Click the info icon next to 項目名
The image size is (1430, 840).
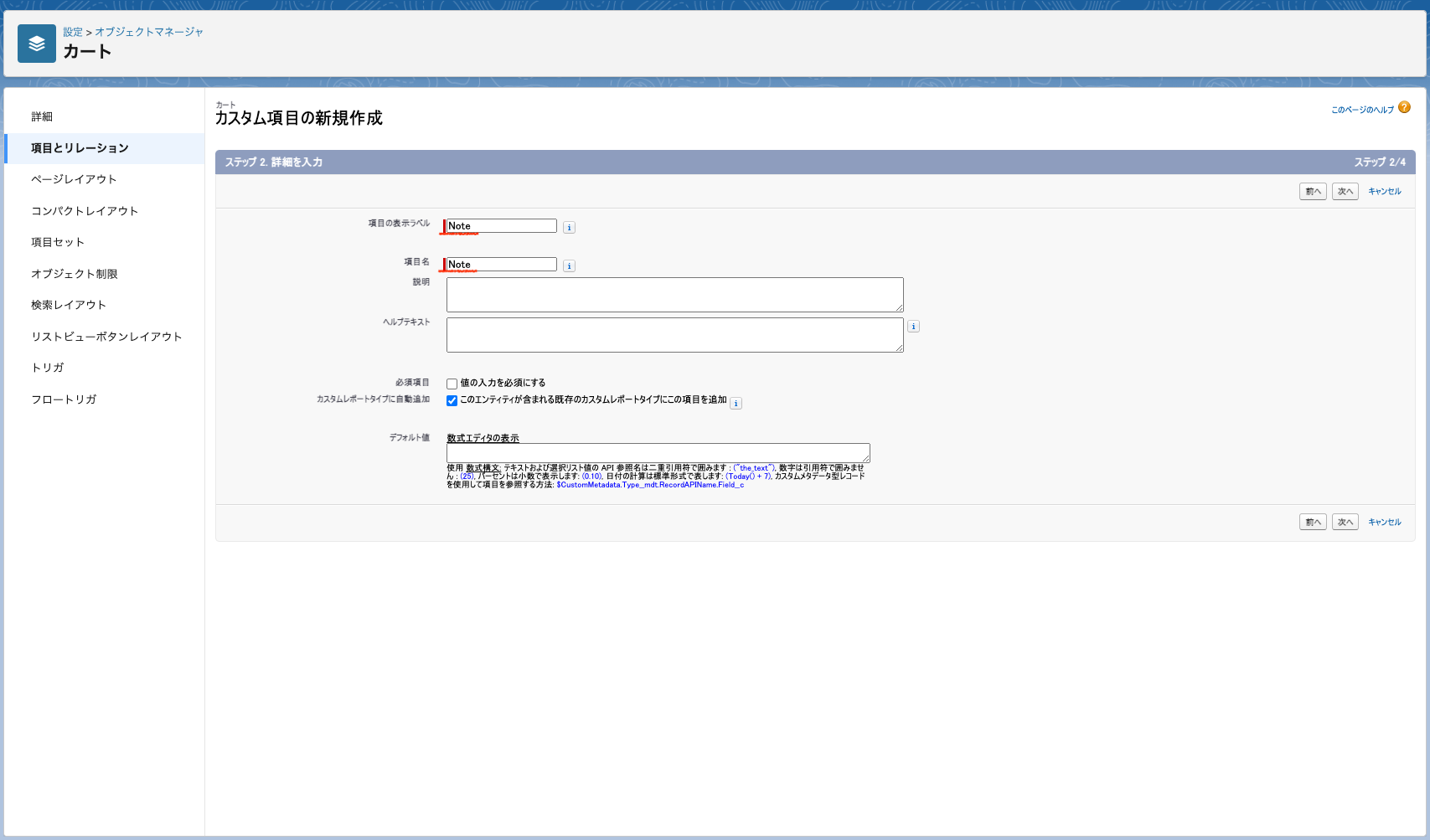[x=569, y=265]
